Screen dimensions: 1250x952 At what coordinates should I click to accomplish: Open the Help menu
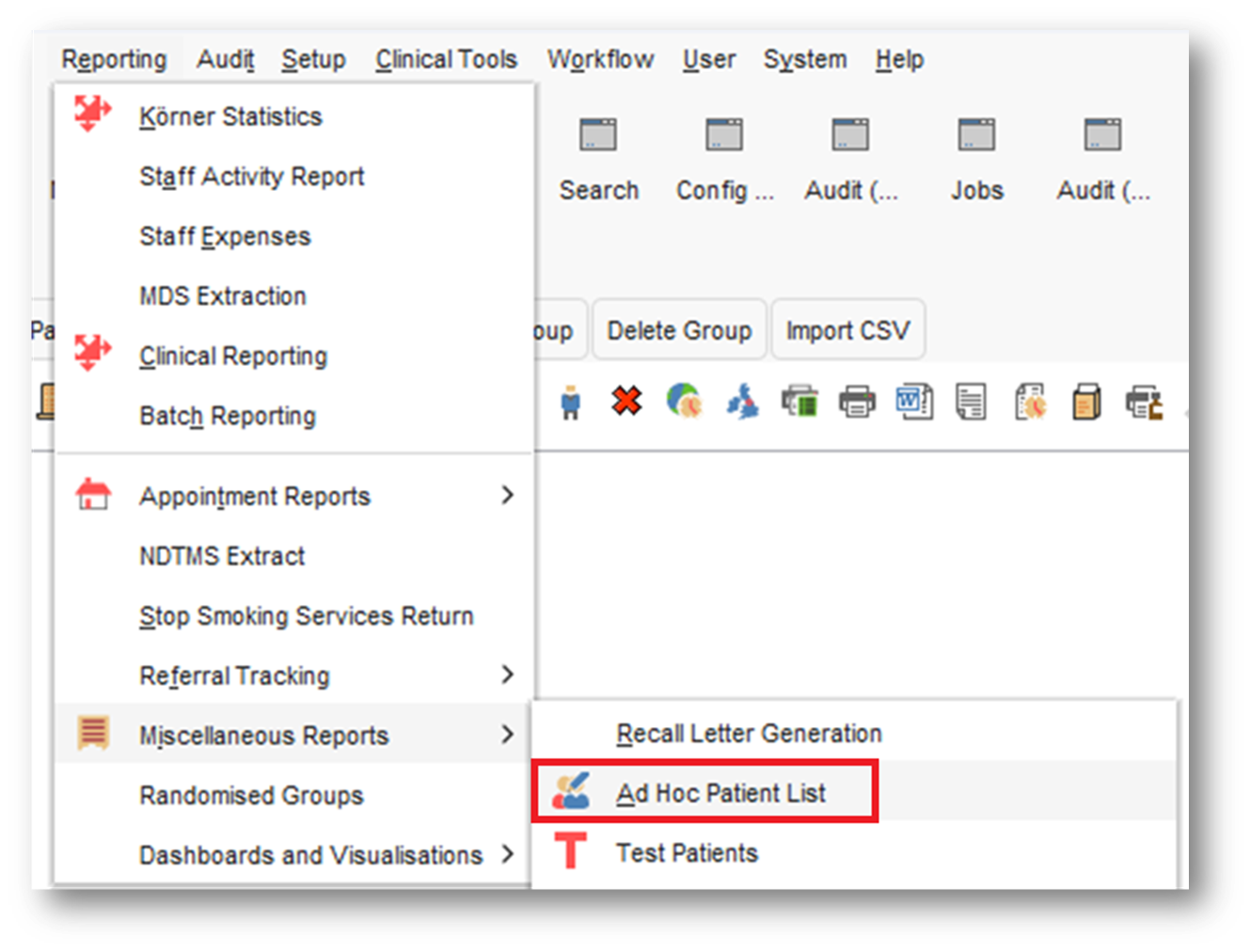pos(899,59)
